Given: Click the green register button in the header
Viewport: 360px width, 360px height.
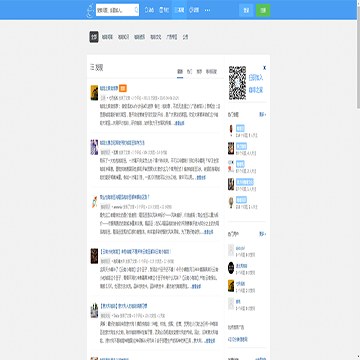Looking at the screenshot, I should [x=263, y=10].
